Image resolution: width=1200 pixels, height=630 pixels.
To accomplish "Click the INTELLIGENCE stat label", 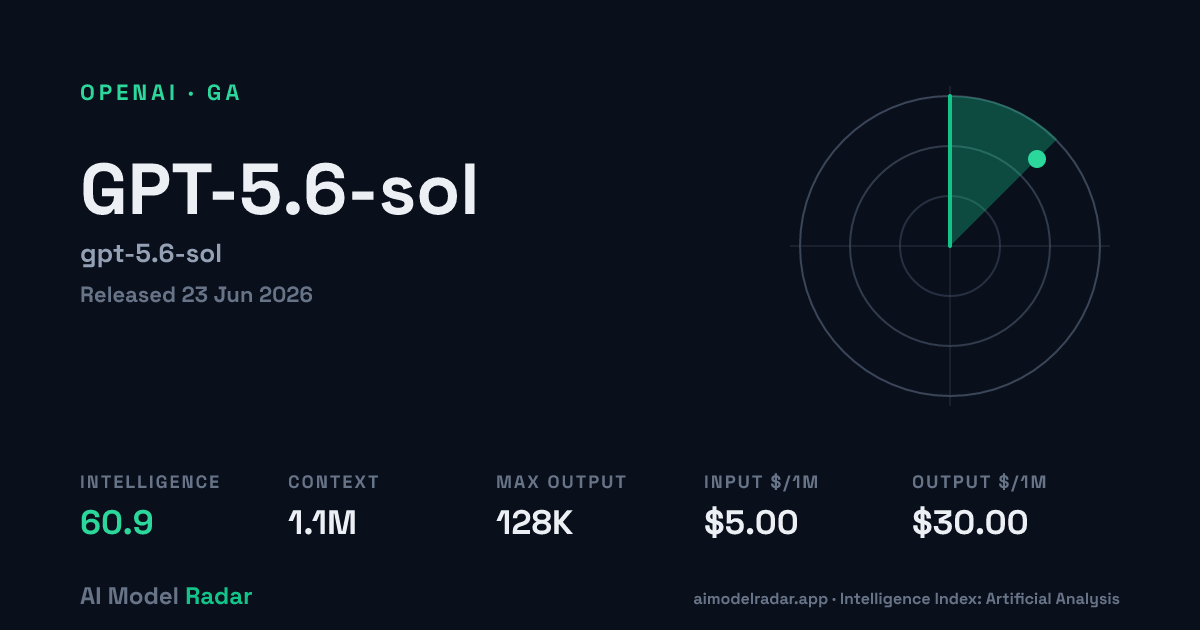I will (150, 482).
